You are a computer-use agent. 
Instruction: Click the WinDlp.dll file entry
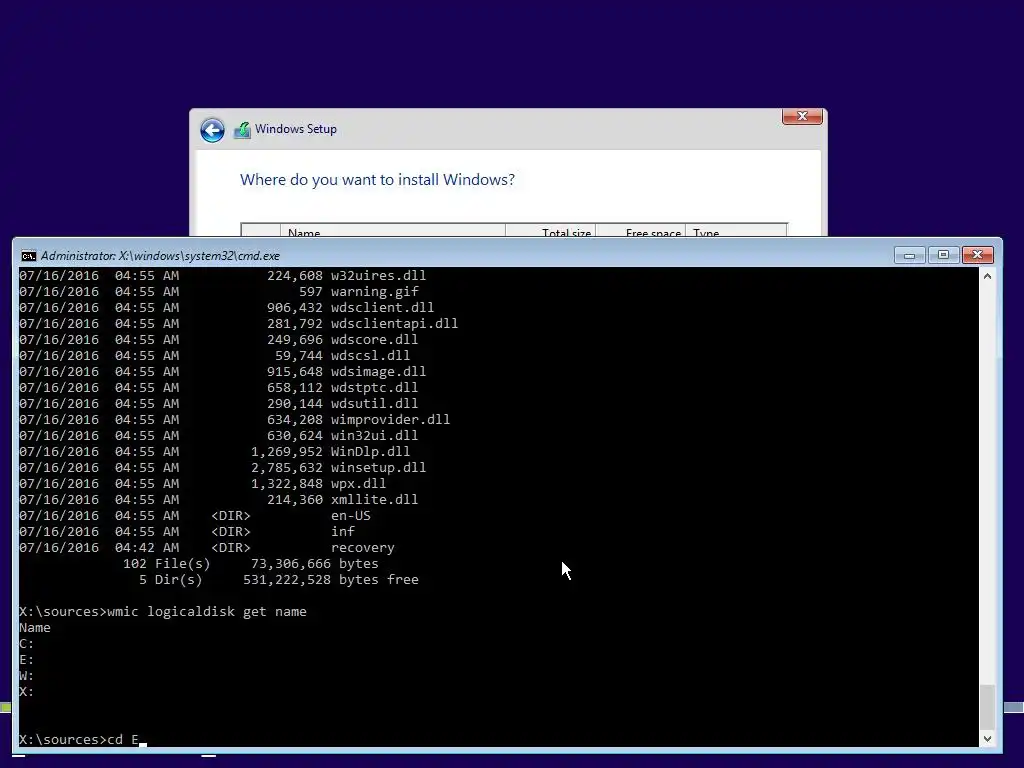click(x=214, y=452)
